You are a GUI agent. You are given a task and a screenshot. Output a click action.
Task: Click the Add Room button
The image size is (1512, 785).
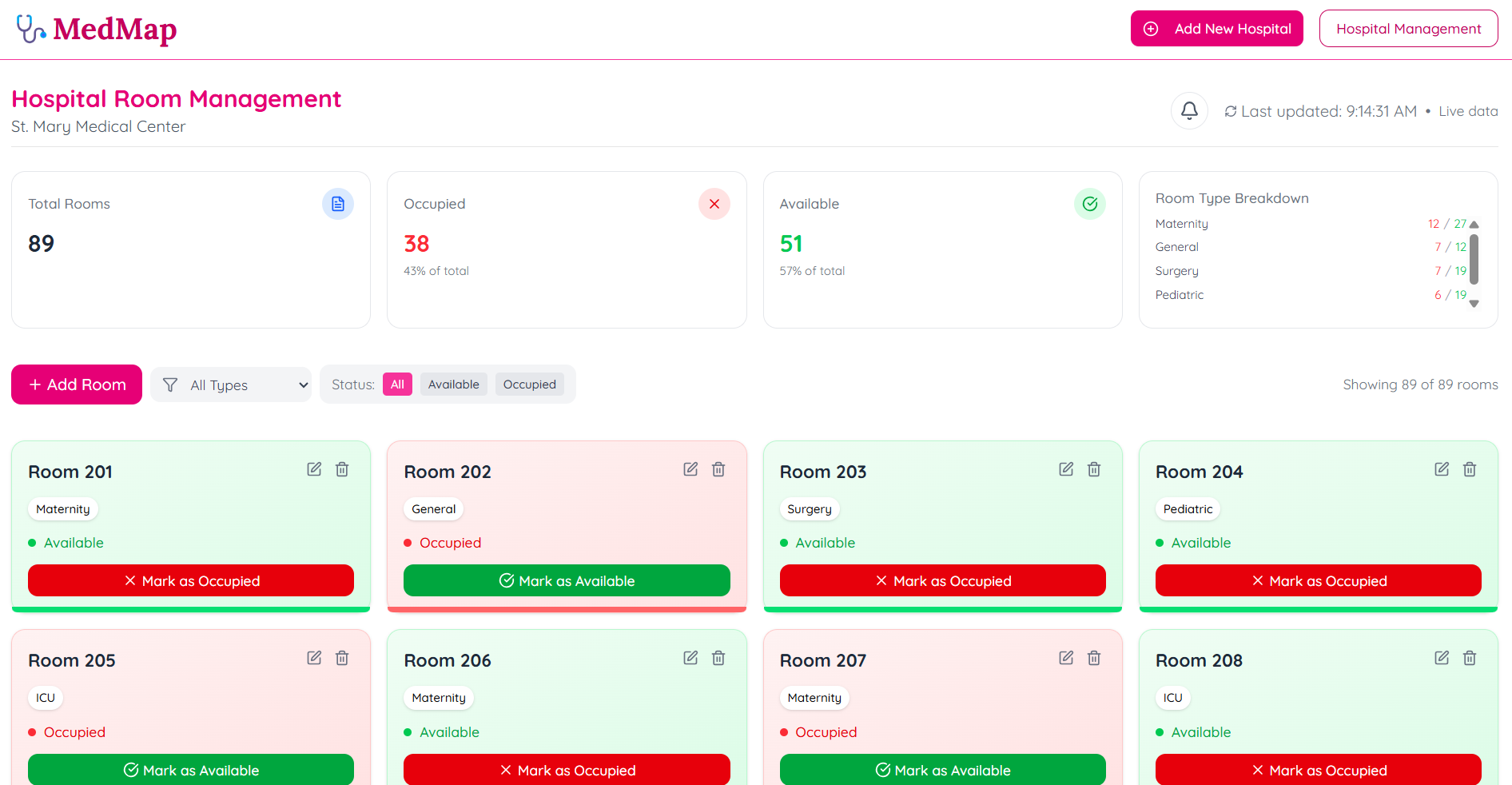[x=77, y=385]
